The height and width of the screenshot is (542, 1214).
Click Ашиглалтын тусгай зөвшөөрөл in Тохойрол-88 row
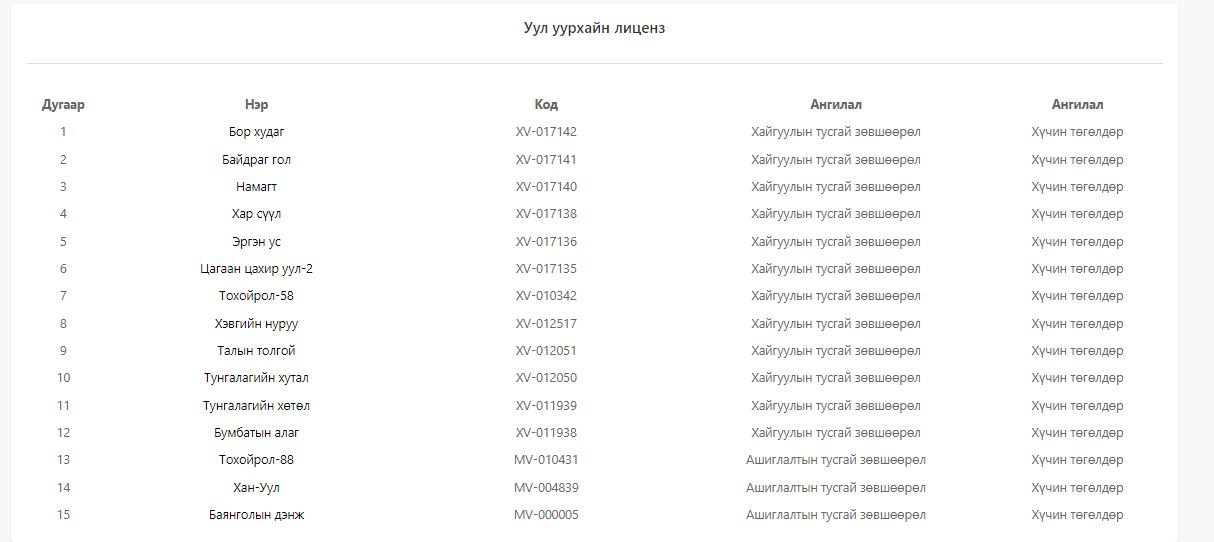click(835, 460)
